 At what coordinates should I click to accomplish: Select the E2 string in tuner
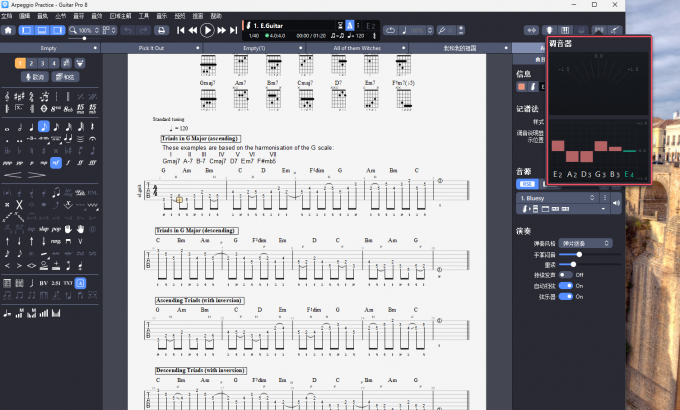pos(557,173)
